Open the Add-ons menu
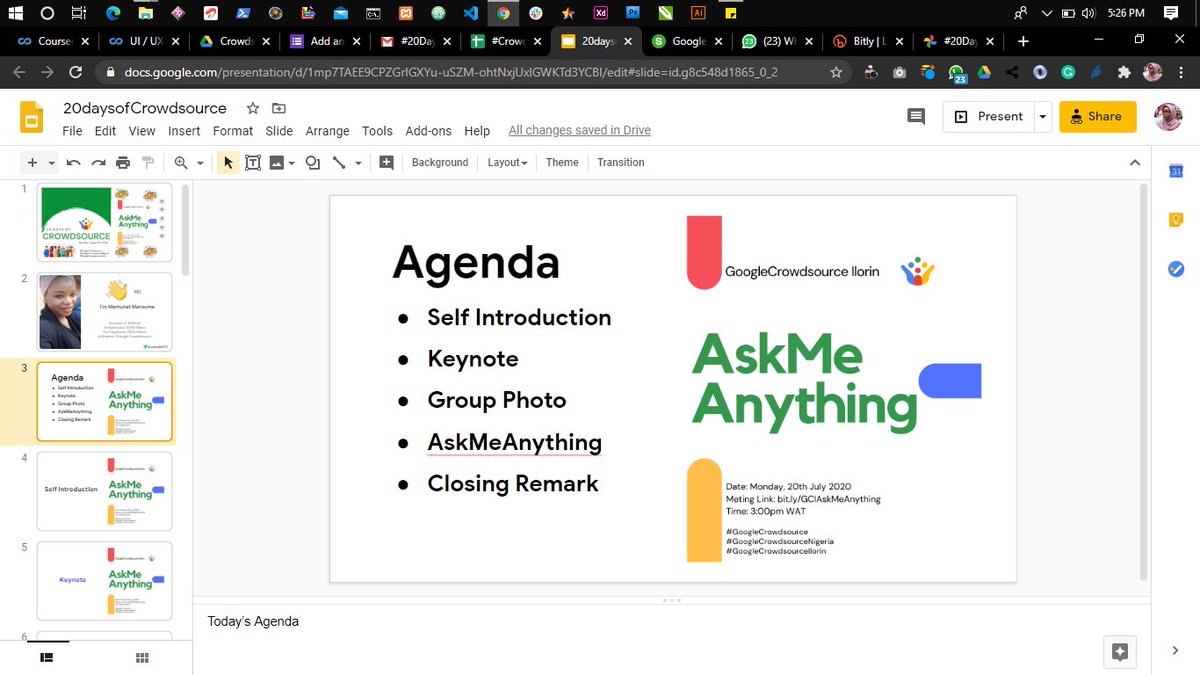 point(428,131)
